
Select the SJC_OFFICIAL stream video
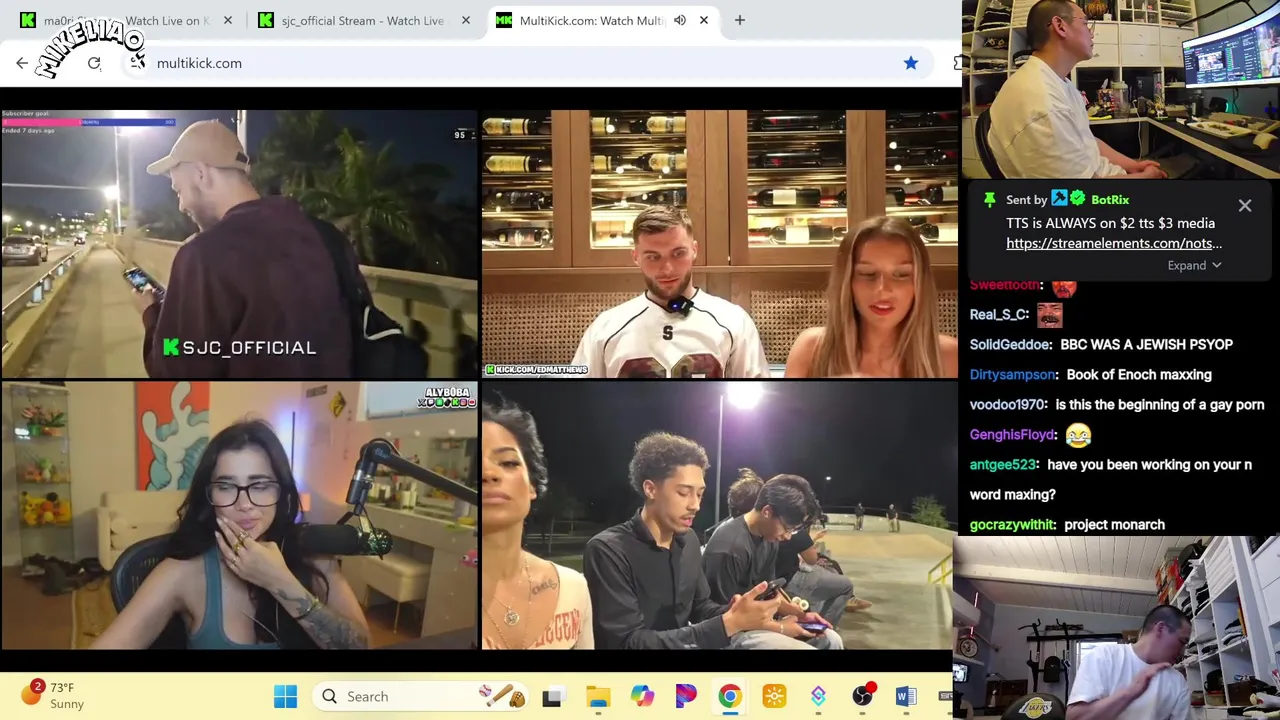point(239,244)
